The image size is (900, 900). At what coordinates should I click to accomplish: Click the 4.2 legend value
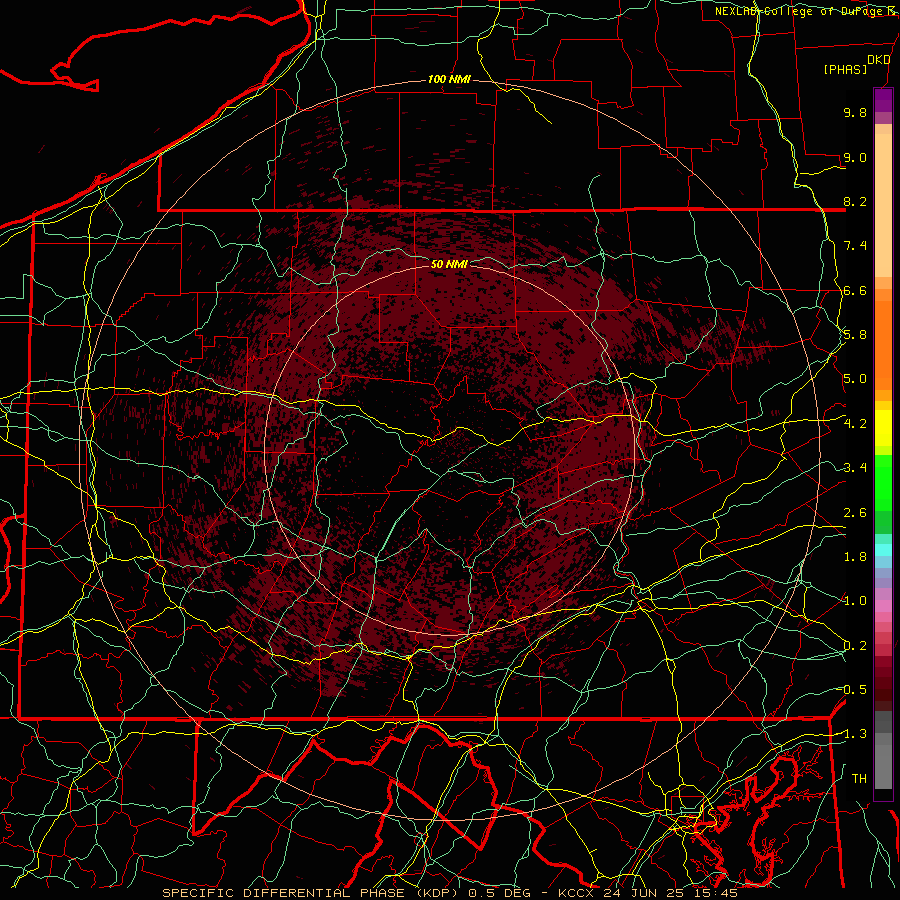[x=855, y=424]
